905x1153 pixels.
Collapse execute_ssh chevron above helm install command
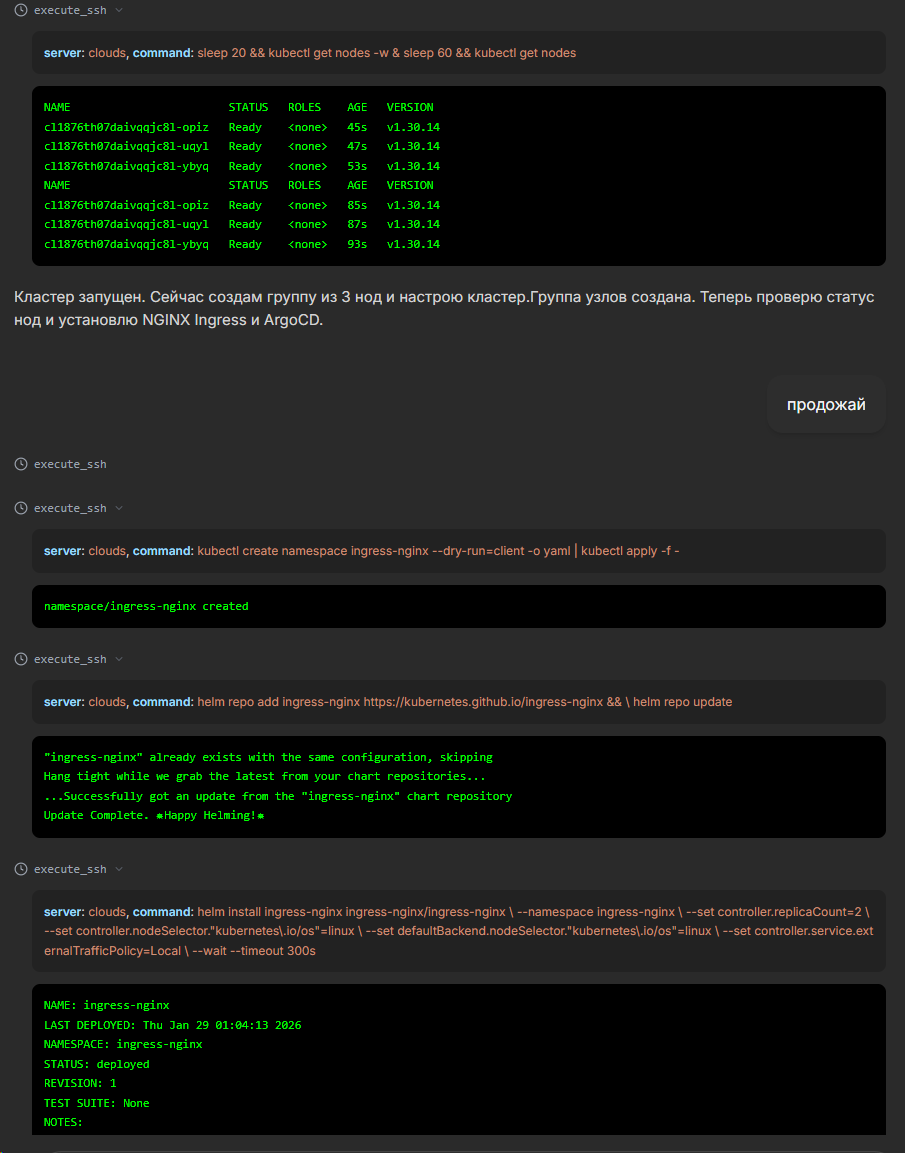(x=119, y=869)
